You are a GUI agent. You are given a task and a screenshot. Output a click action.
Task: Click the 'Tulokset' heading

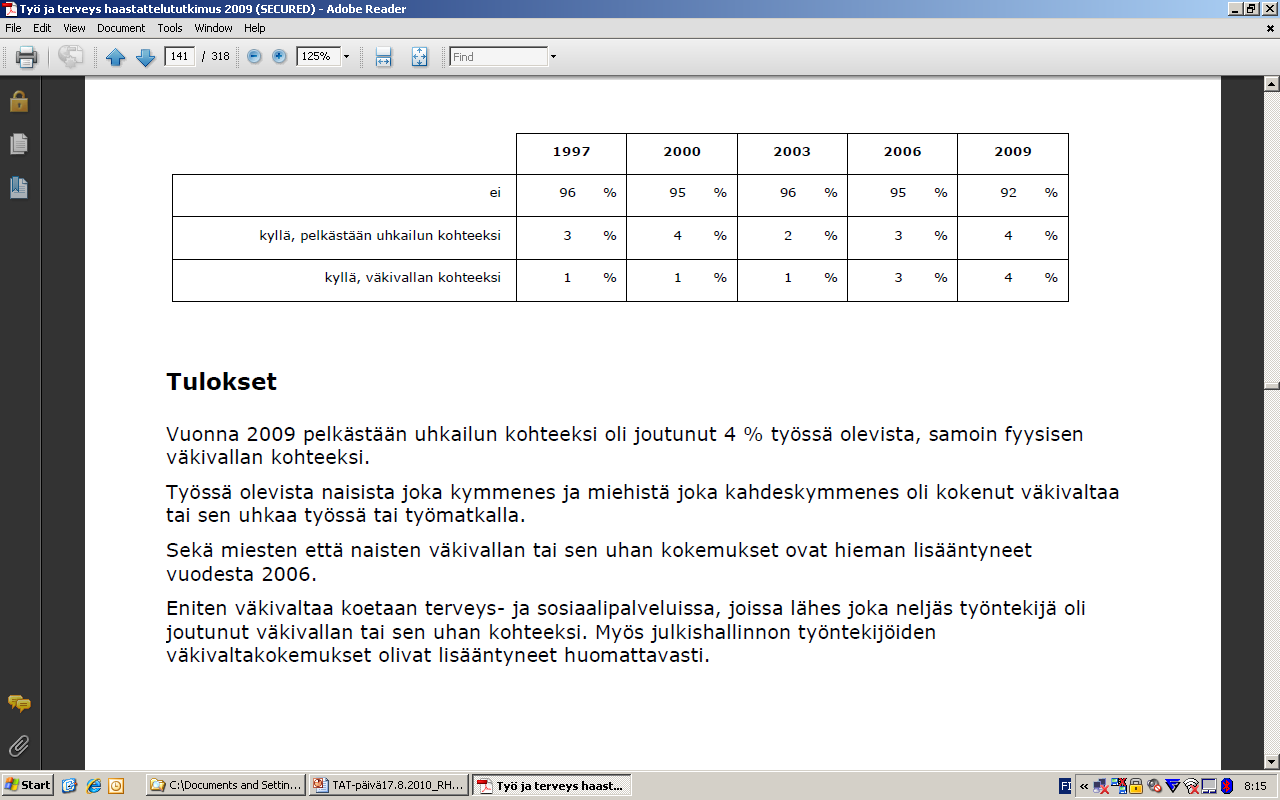pyautogui.click(x=221, y=382)
